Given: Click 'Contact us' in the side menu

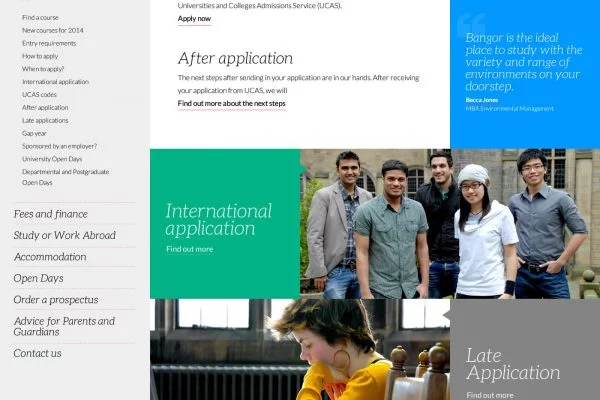Looking at the screenshot, I should click(37, 353).
